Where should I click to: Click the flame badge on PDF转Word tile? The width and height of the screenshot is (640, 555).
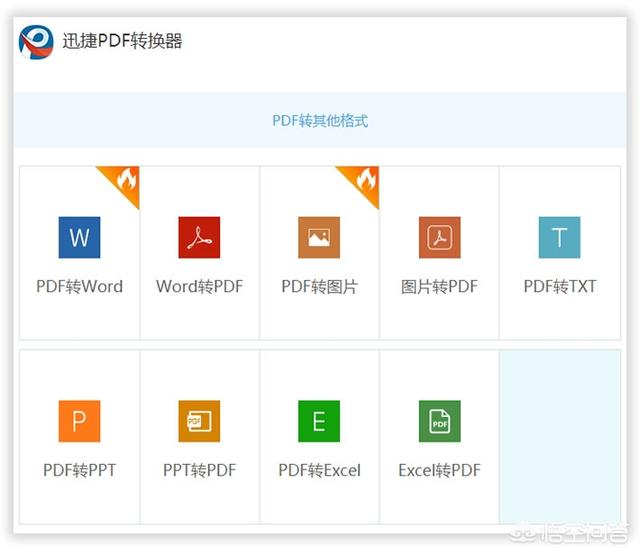(124, 181)
